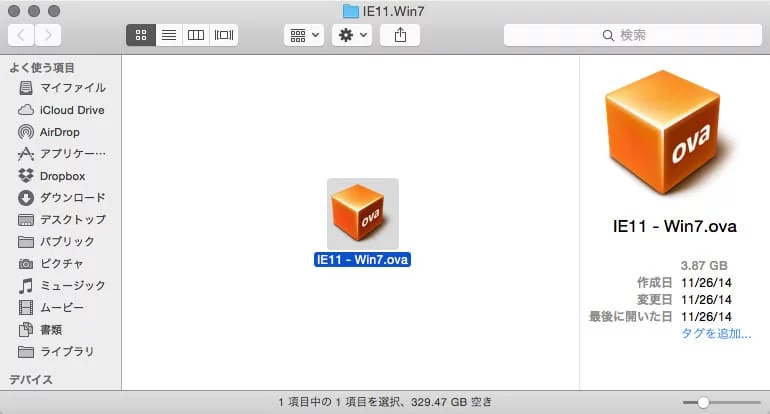Open ダウンロード in the sidebar
The width and height of the screenshot is (770, 414).
[61, 198]
